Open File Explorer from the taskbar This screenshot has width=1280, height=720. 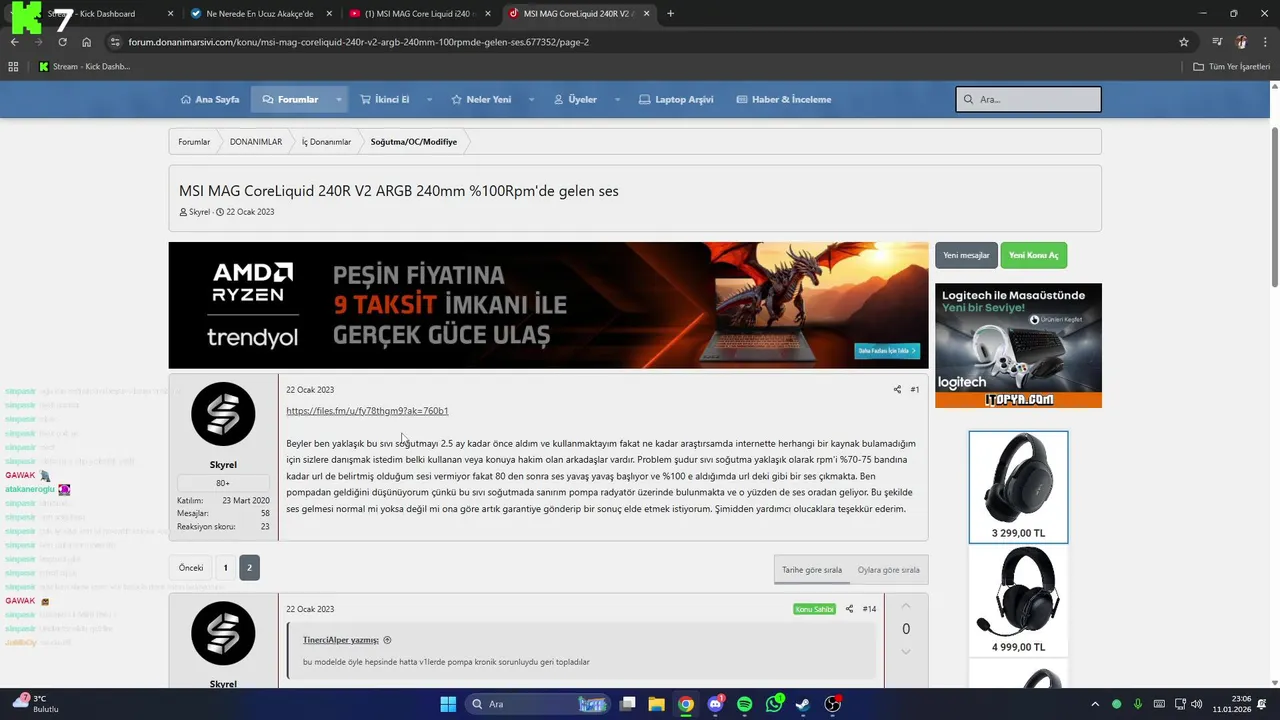click(656, 704)
